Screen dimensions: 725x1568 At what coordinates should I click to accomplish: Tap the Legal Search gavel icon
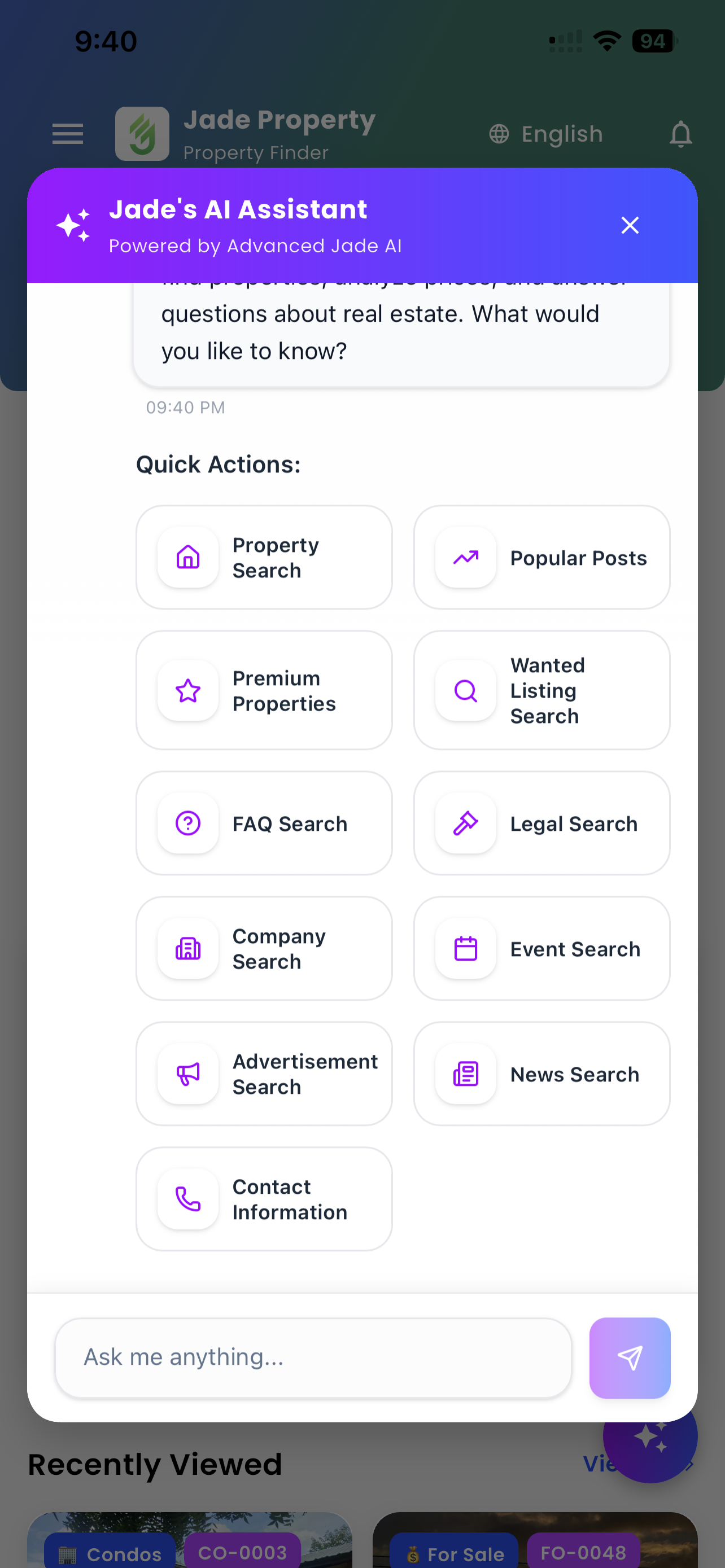tap(466, 823)
